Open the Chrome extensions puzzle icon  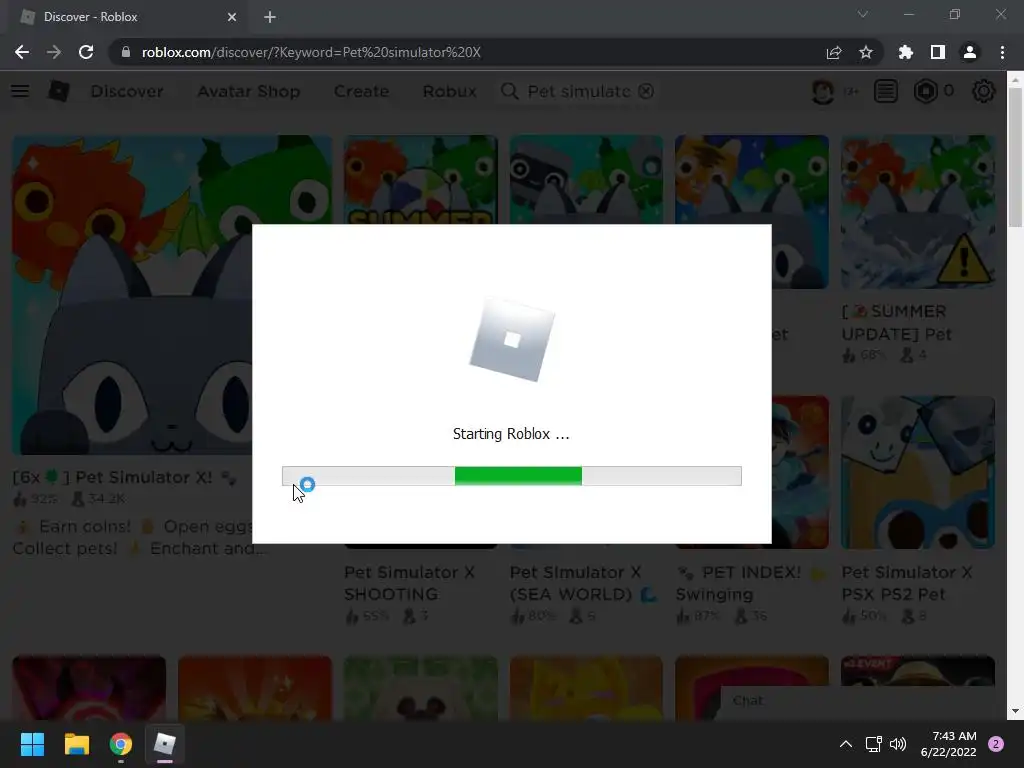(x=906, y=52)
